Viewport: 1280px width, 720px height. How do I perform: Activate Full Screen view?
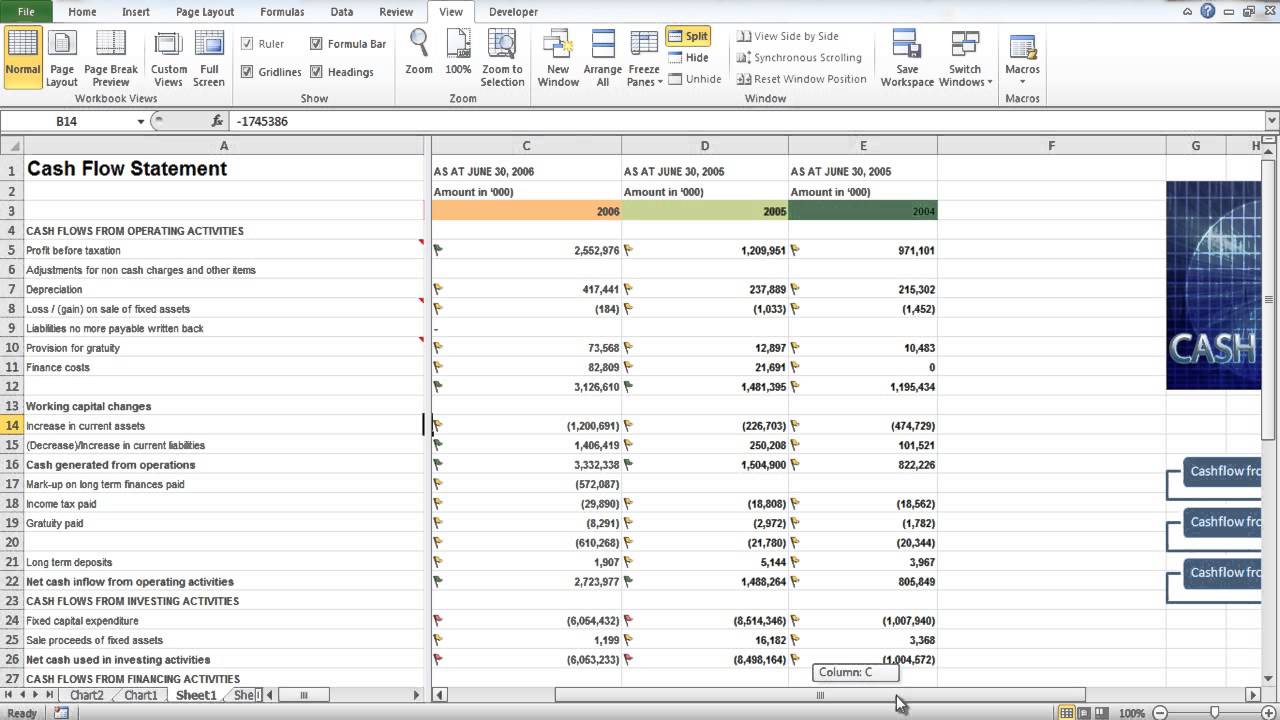coord(208,55)
